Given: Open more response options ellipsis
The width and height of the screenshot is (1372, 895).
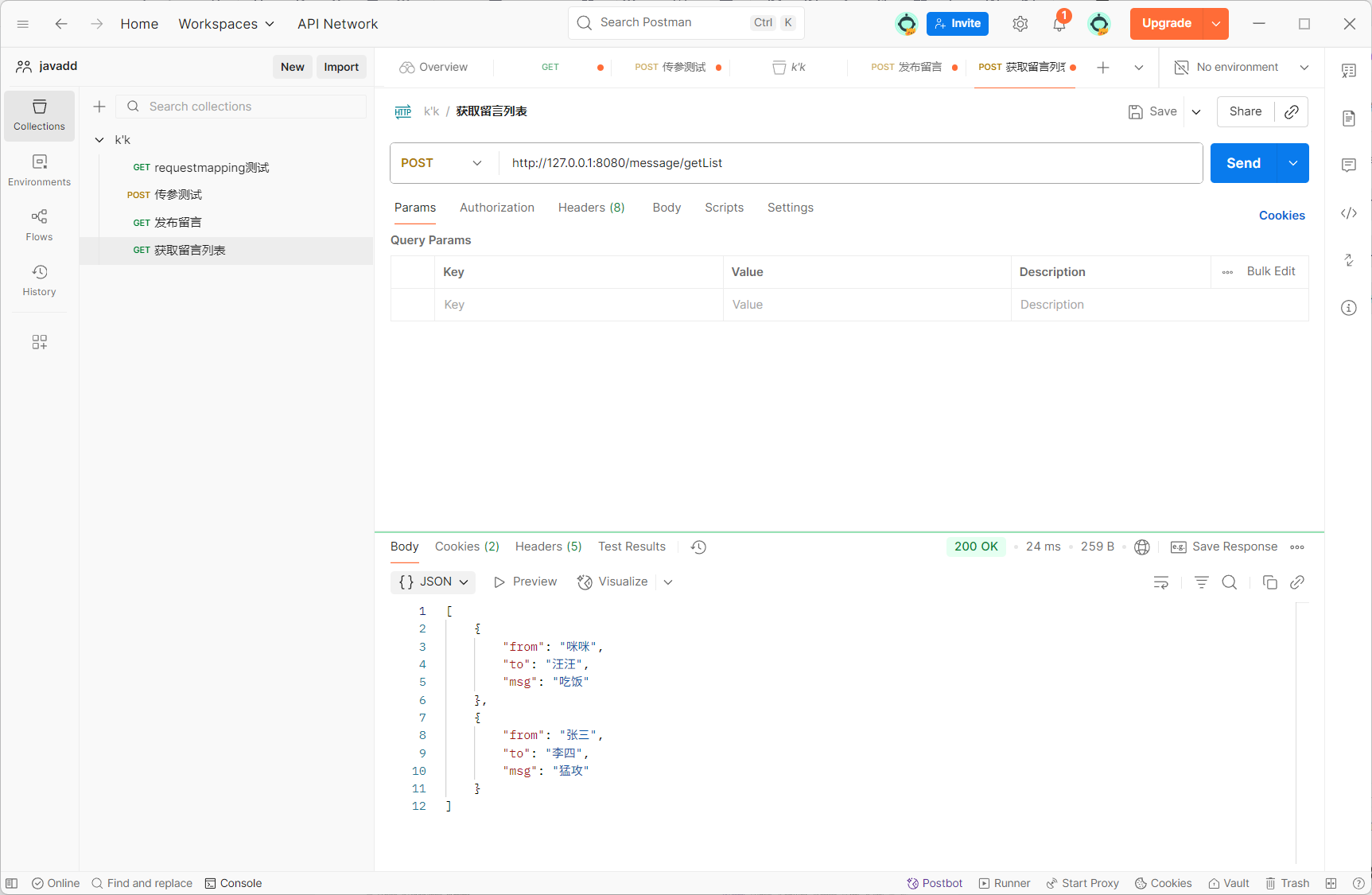Looking at the screenshot, I should click(x=1297, y=547).
